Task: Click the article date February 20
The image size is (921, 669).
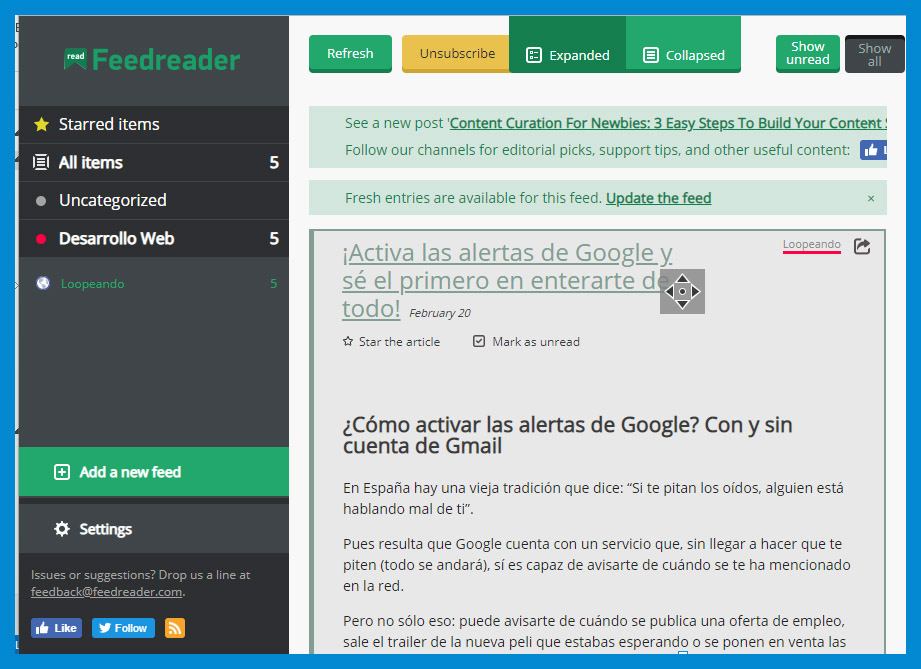Action: (440, 313)
